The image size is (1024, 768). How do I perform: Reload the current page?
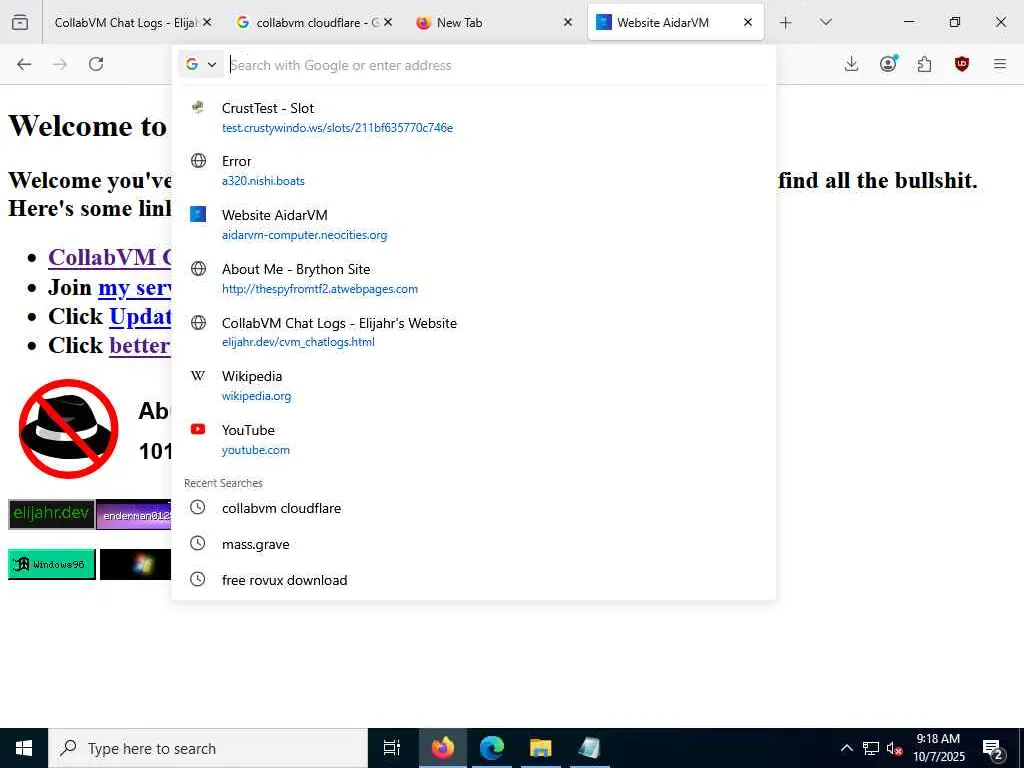point(96,64)
